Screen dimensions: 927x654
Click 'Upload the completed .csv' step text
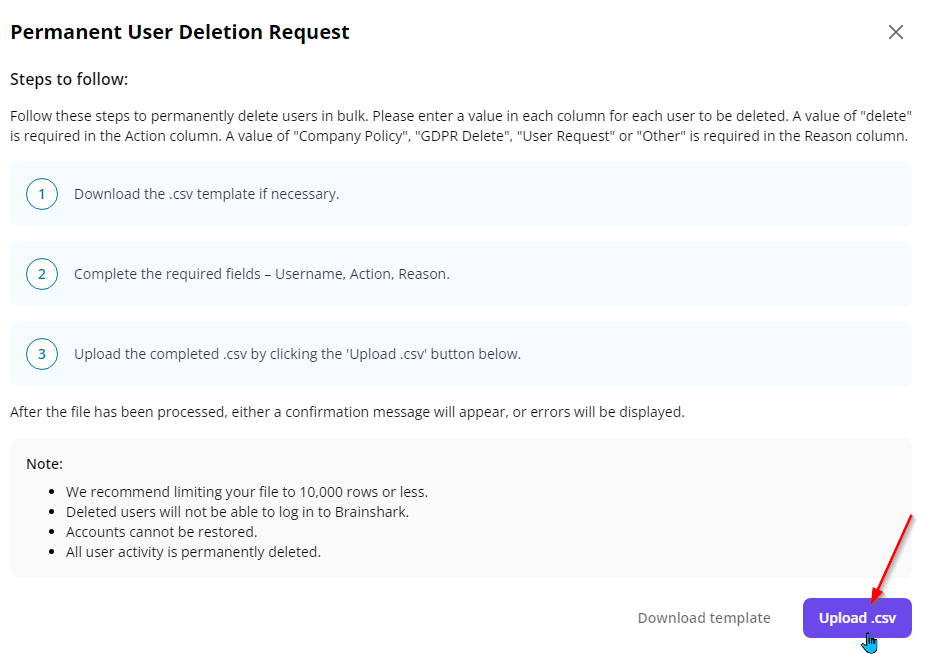tap(297, 354)
